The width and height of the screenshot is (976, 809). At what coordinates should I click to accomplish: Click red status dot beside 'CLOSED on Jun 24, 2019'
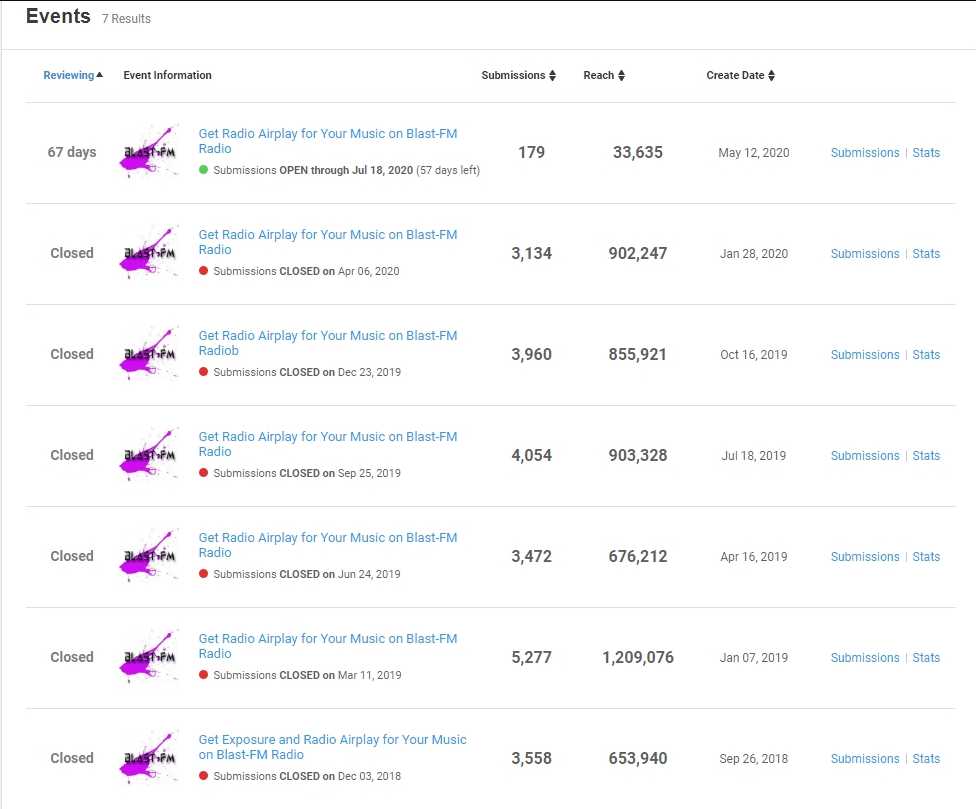tap(203, 573)
